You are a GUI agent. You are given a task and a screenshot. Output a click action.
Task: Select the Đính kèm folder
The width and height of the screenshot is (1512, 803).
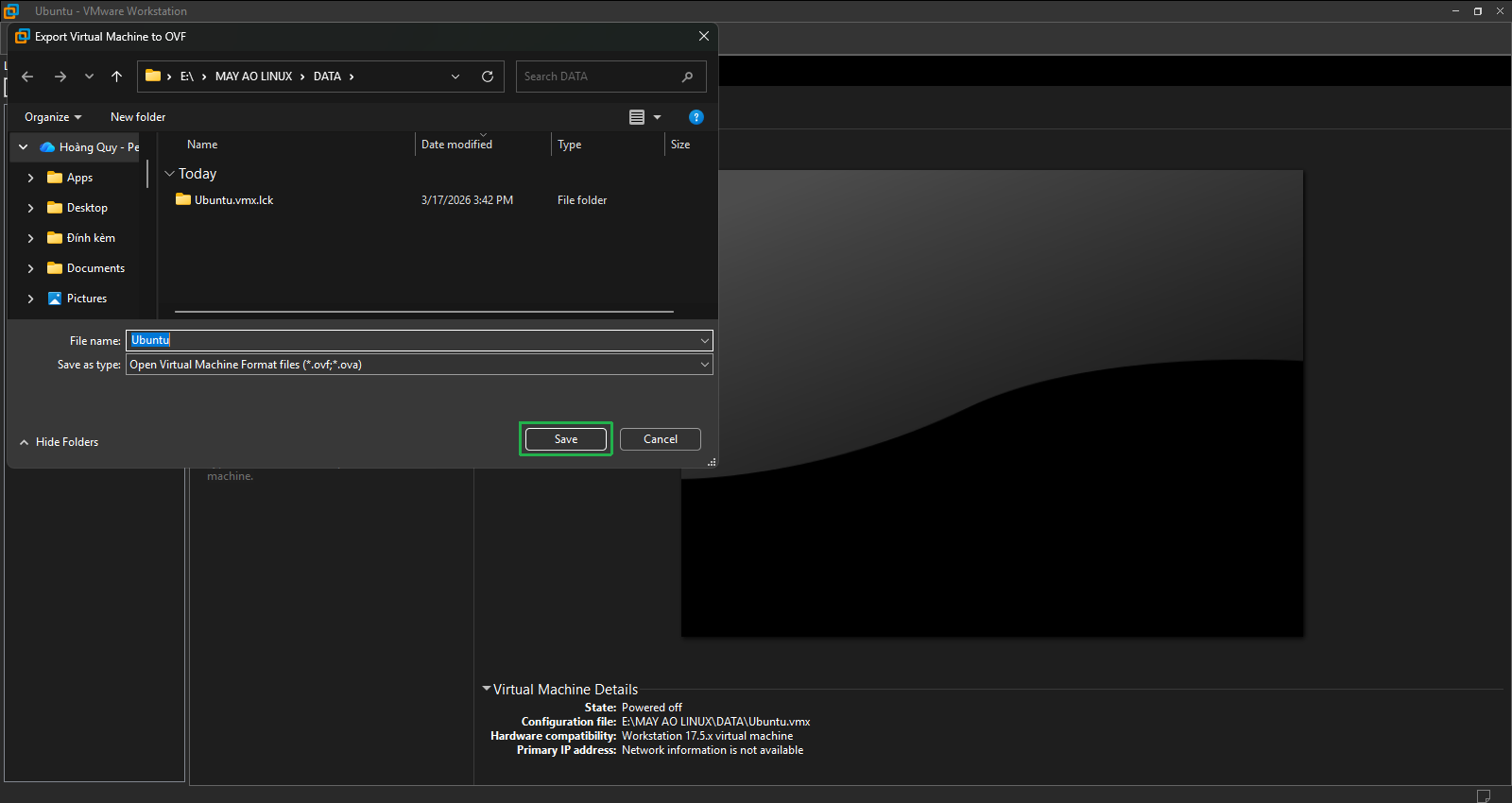[x=81, y=238]
